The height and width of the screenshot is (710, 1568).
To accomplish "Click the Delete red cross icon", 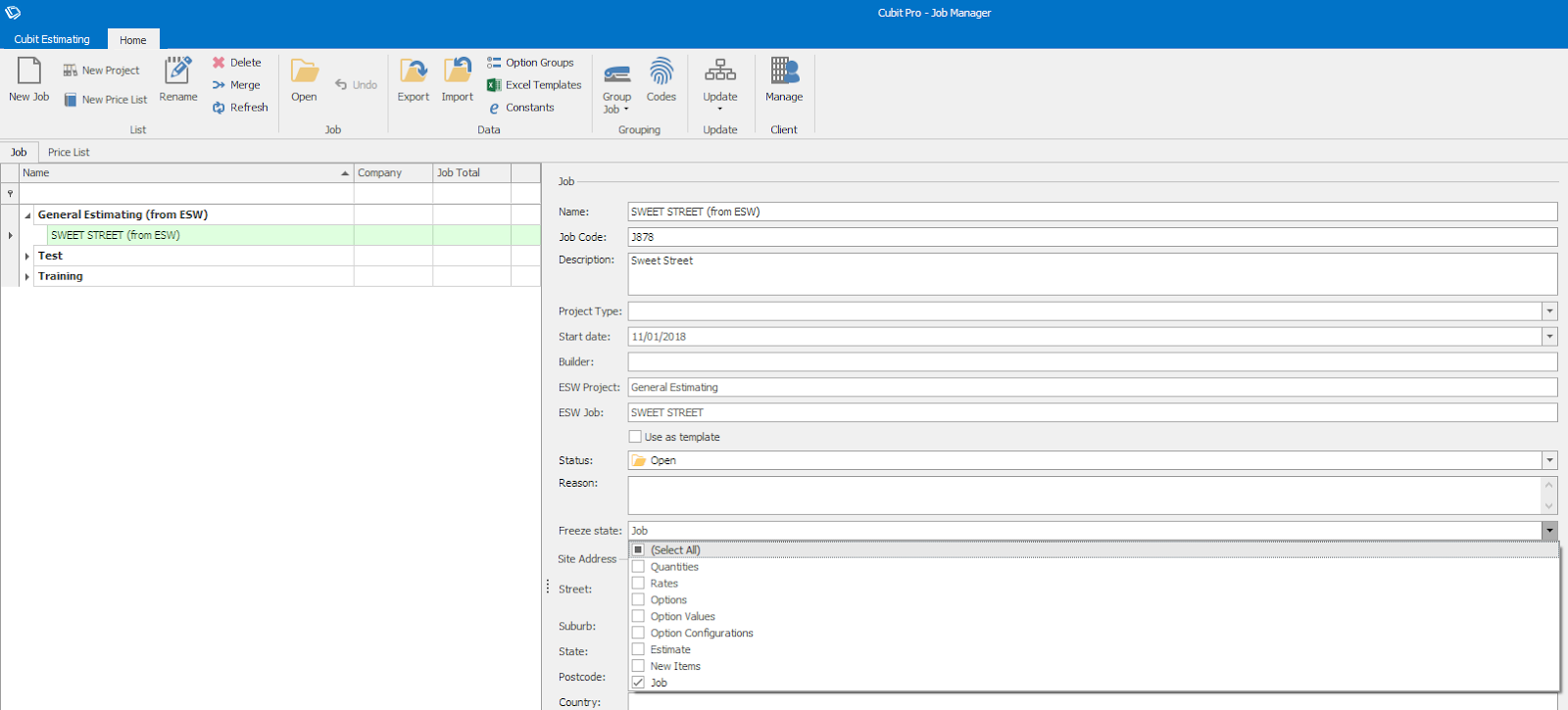I will [220, 63].
